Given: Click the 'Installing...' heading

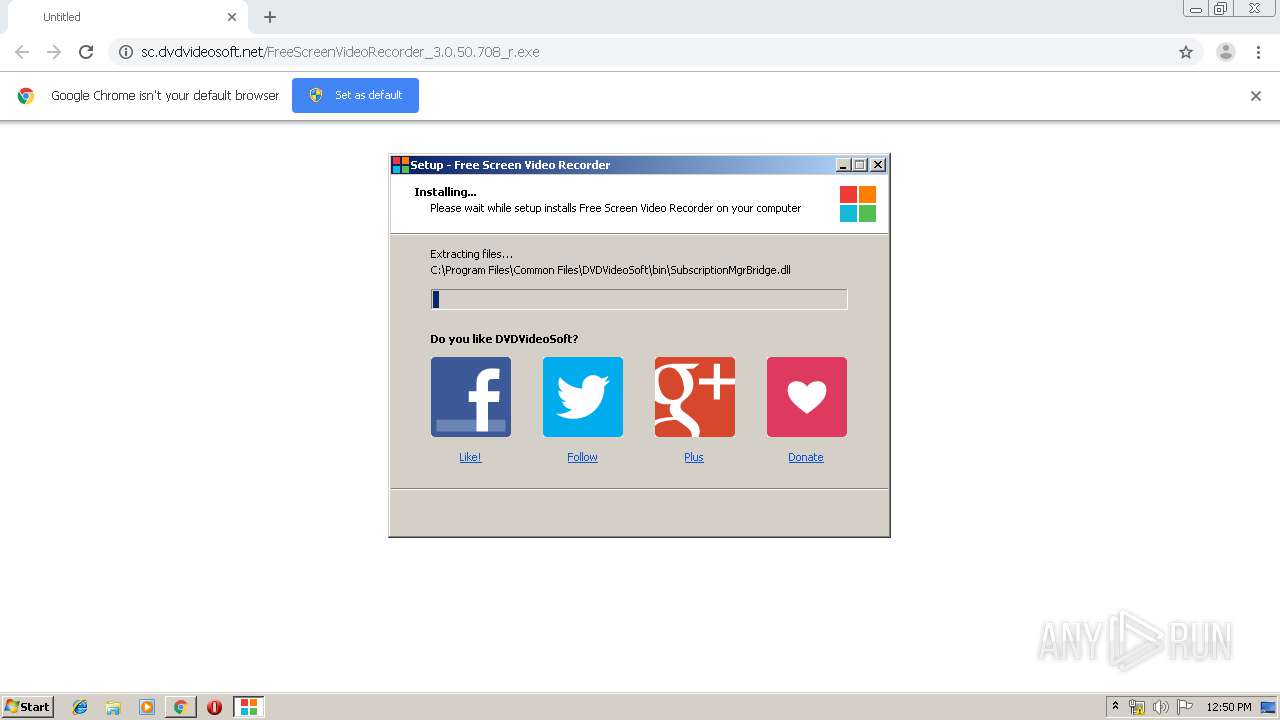Looking at the screenshot, I should [445, 192].
